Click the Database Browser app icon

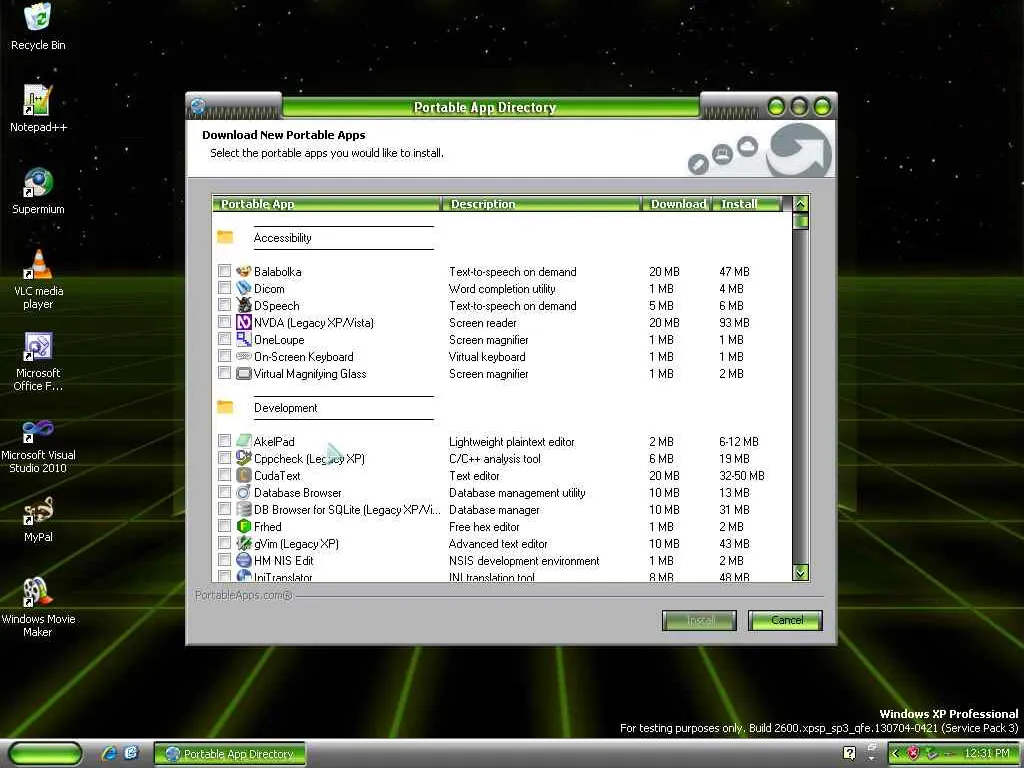coord(244,492)
